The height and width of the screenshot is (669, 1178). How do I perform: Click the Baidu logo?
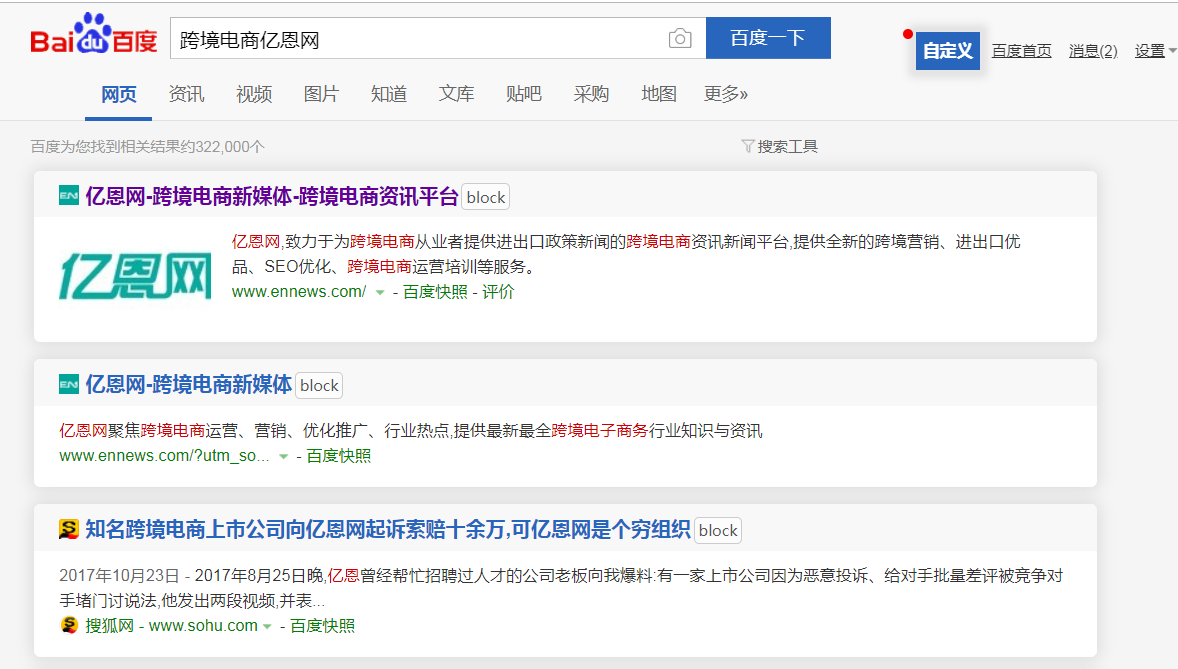93,34
